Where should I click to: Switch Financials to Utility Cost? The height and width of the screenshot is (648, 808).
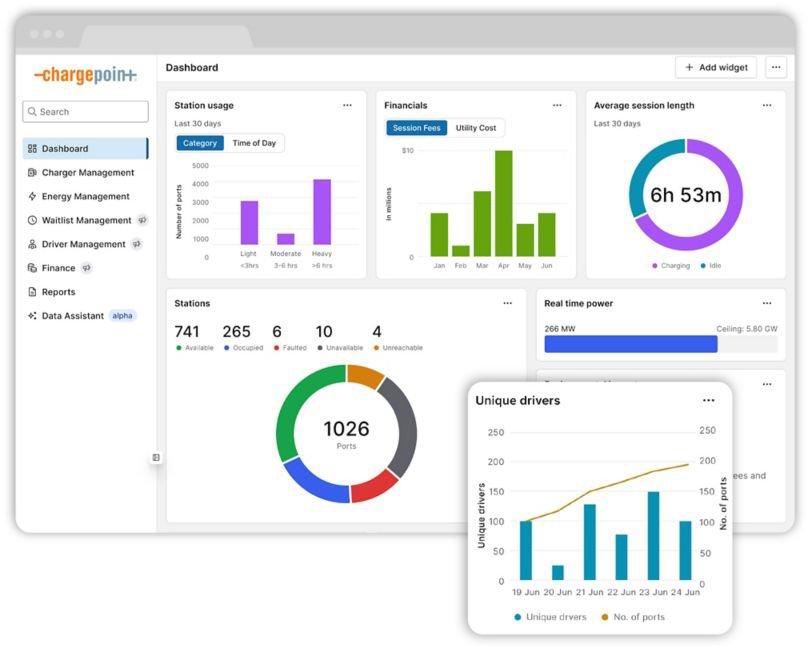(x=476, y=128)
